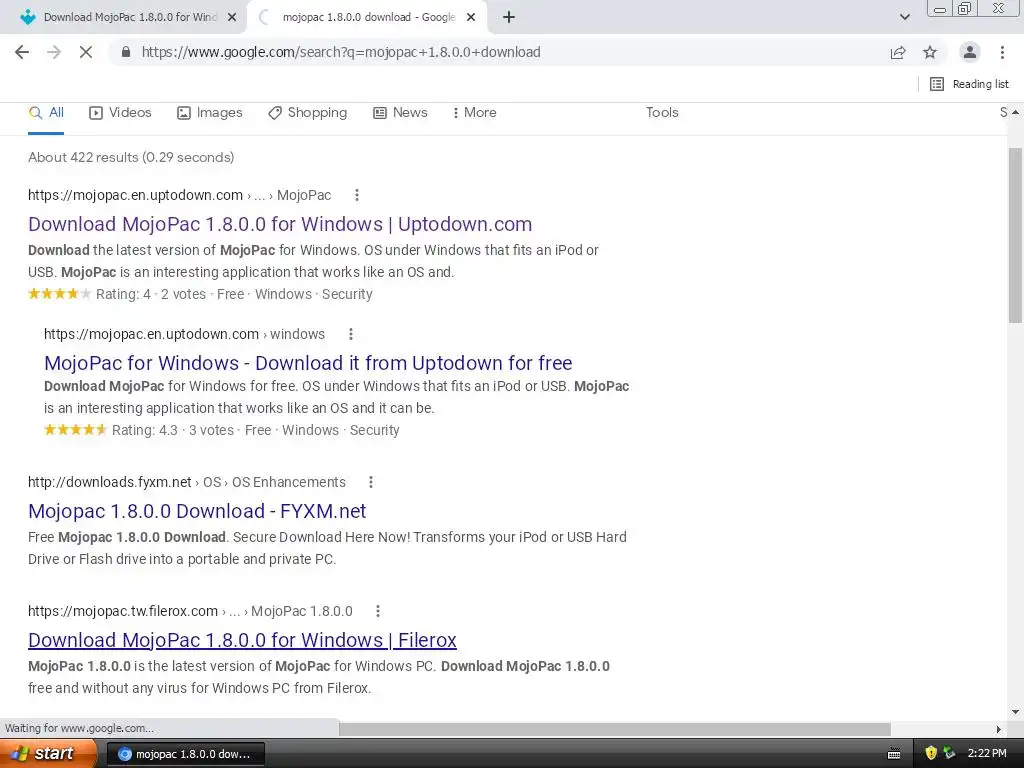Open Download MojoPac 1.8.0.0 Uptodown link

coord(280,225)
